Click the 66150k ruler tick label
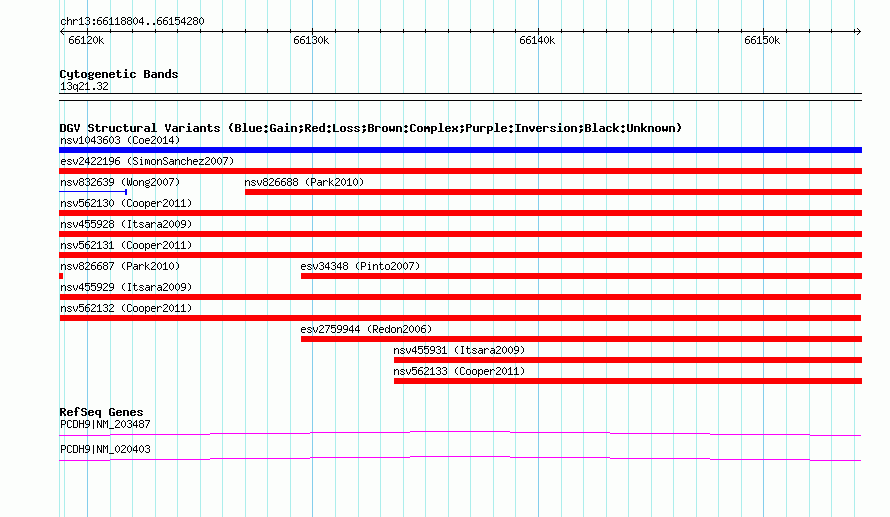Screen dimensions: 890x517 pyautogui.click(x=762, y=40)
